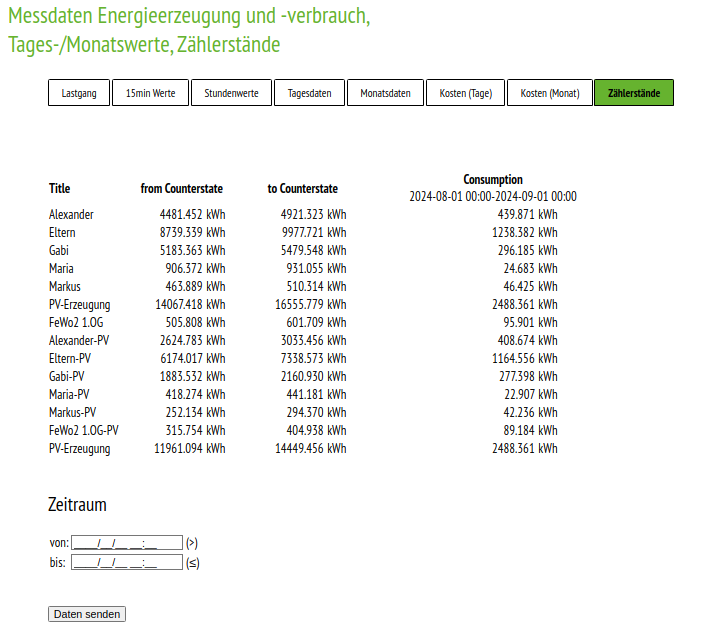Click value 931.055 kWh

tap(317, 269)
